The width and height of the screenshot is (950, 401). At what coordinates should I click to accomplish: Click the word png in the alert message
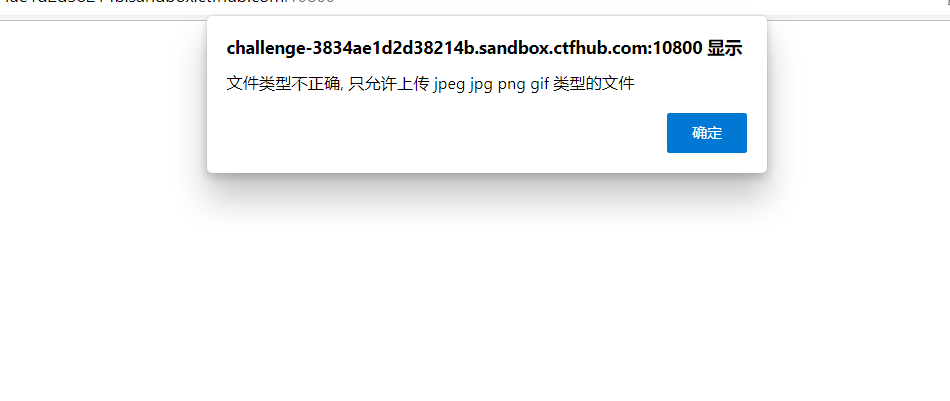tap(511, 84)
